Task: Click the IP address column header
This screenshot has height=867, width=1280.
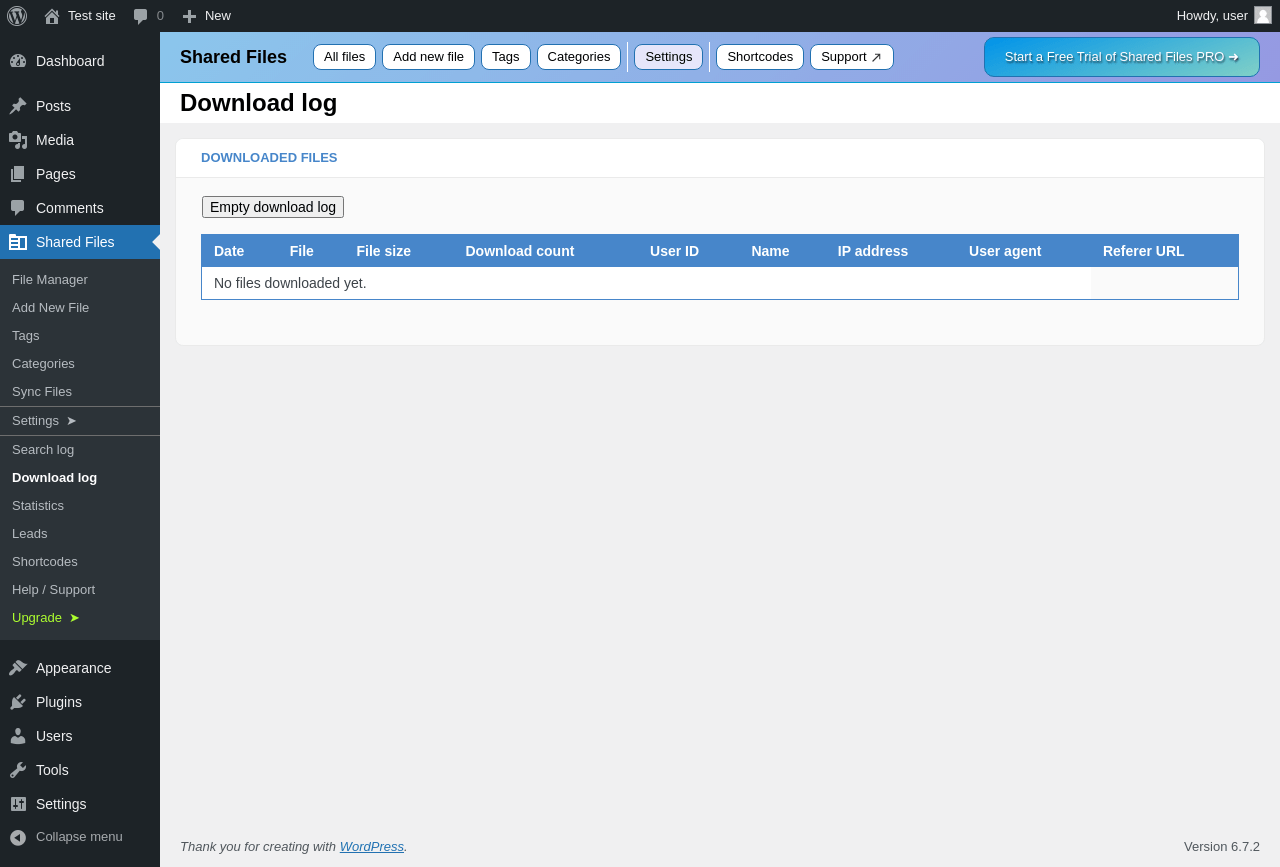Action: (x=873, y=251)
